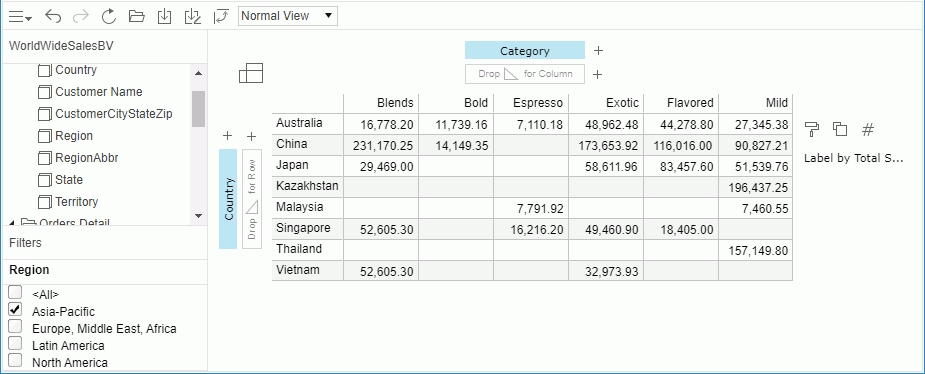
Task: Check Europe, Middle East, Africa filter
Action: point(16,326)
